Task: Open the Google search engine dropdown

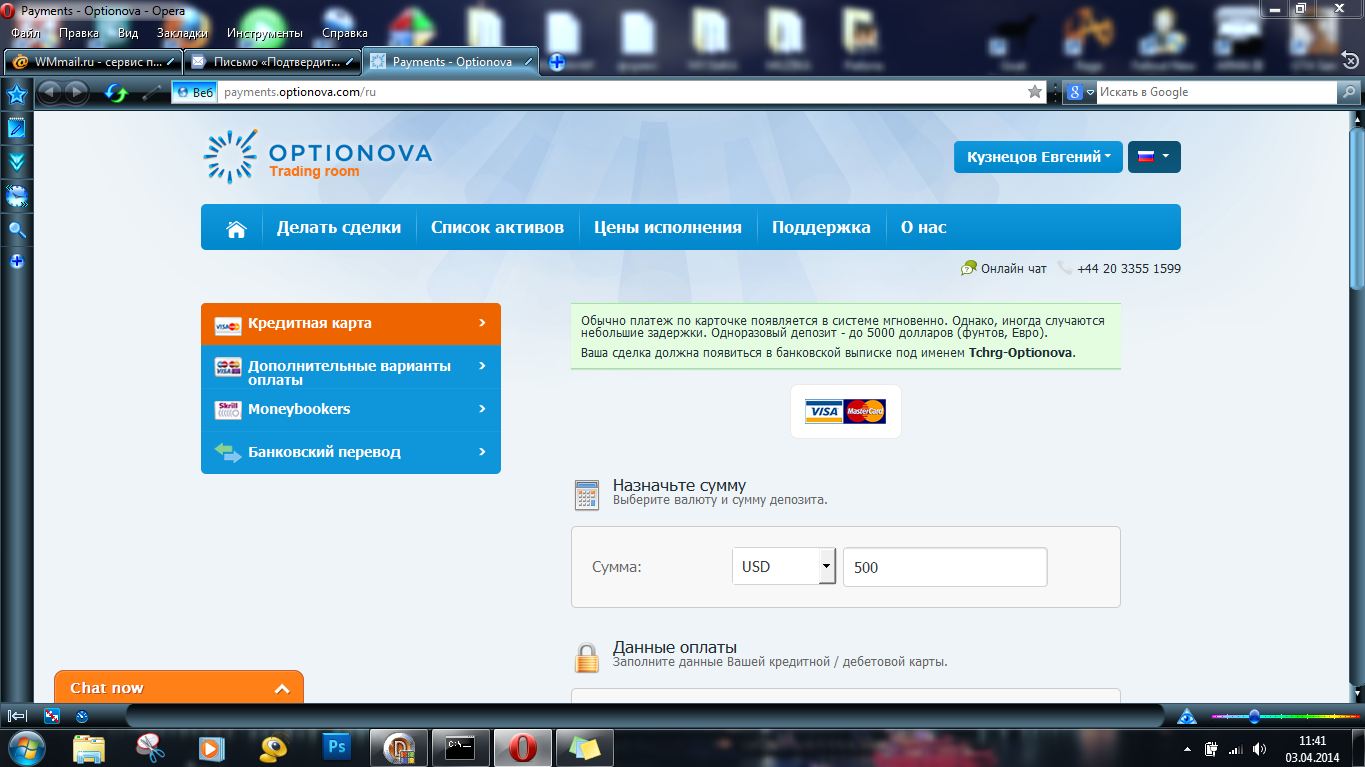Action: pyautogui.click(x=1080, y=92)
